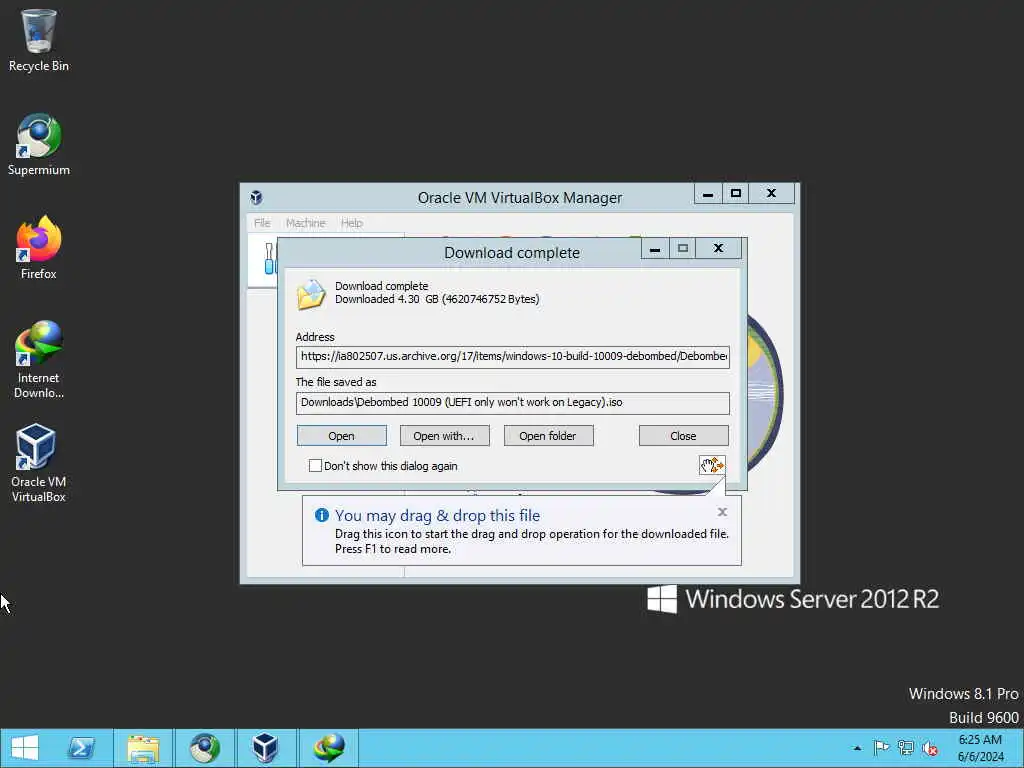The image size is (1024, 768).
Task: Click the 'Downloaded 4.30 GB' text
Action: [437, 299]
